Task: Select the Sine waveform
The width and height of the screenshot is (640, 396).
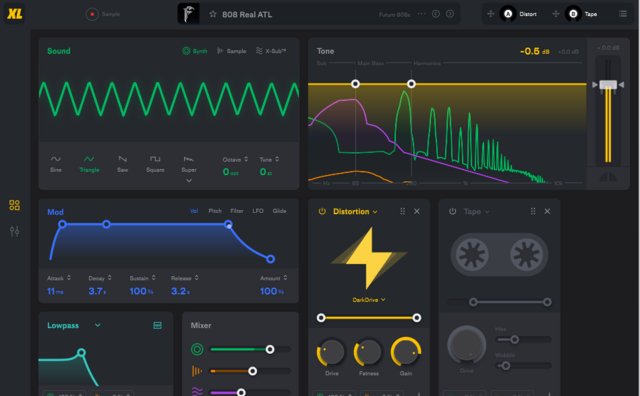Action: (56, 164)
